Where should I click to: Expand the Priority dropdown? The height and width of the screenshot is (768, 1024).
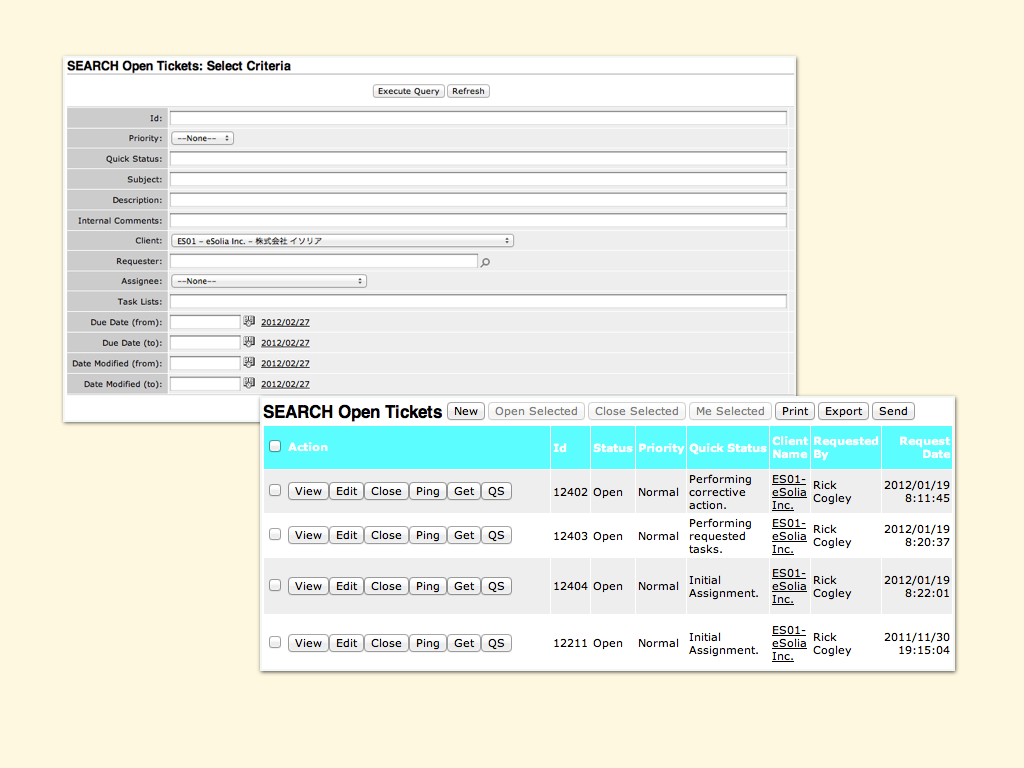tap(202, 139)
